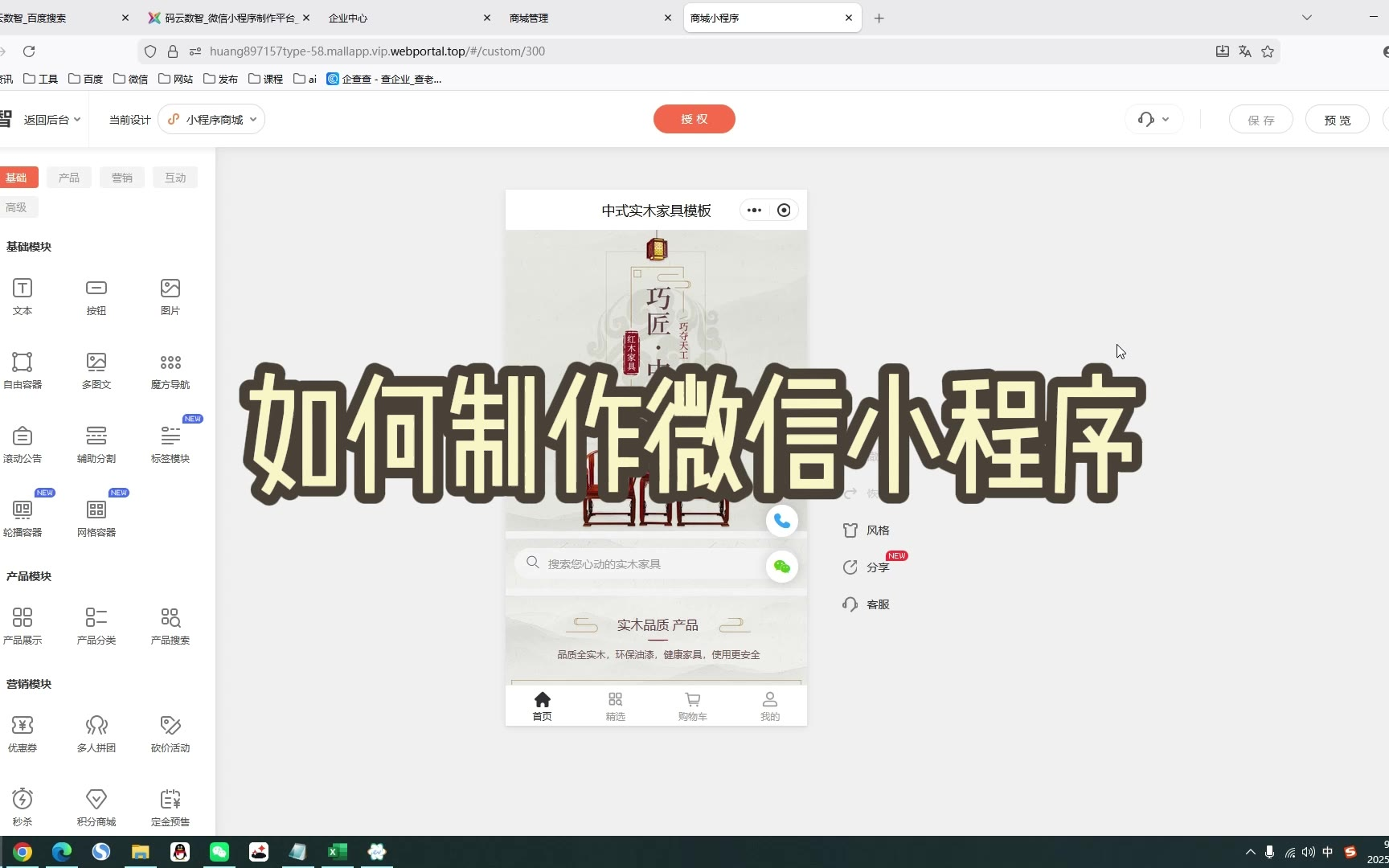This screenshot has width=1389, height=868.
Task: Switch to the 营销 module tab
Action: (x=122, y=178)
